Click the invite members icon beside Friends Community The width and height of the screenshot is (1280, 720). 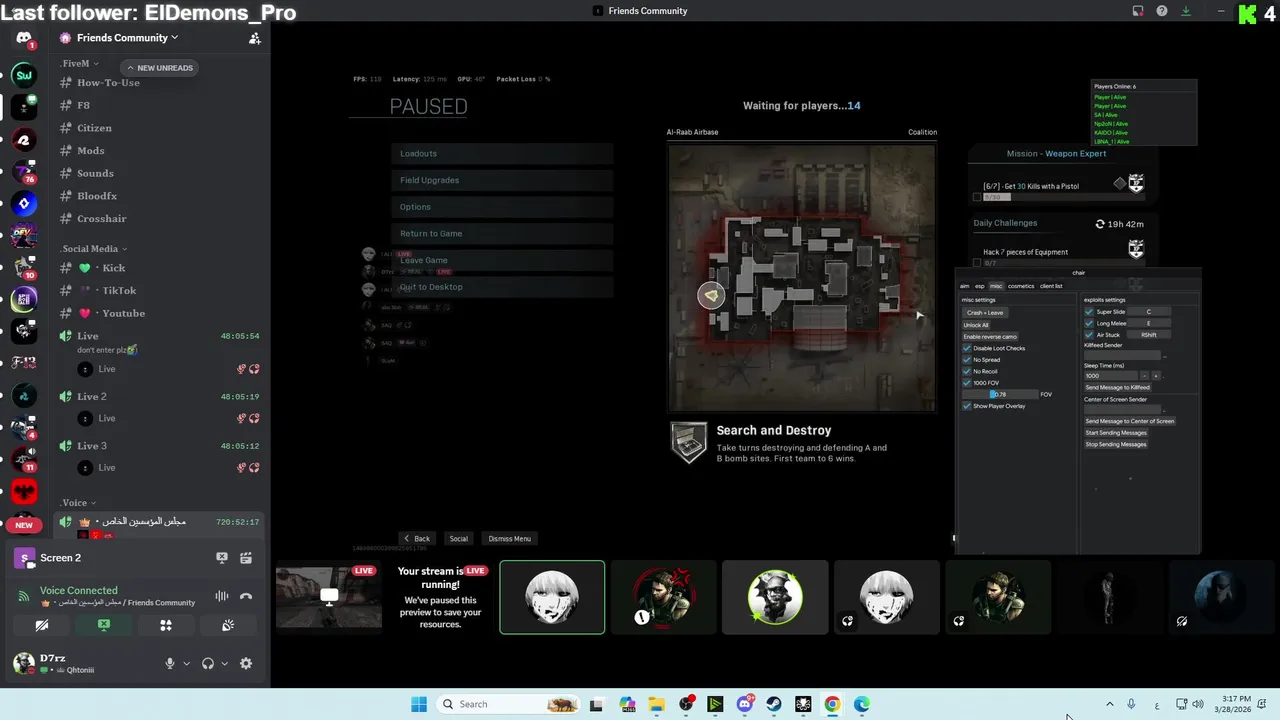(255, 38)
